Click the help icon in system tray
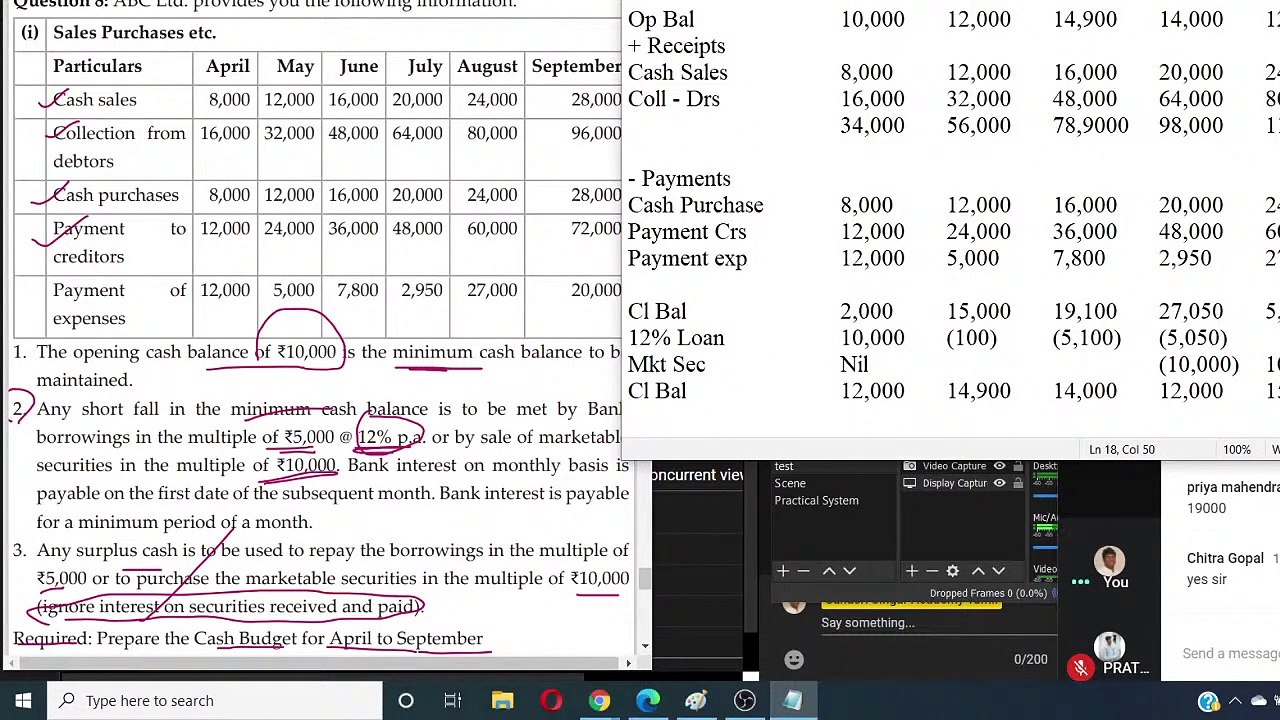The width and height of the screenshot is (1280, 720). tap(1209, 701)
